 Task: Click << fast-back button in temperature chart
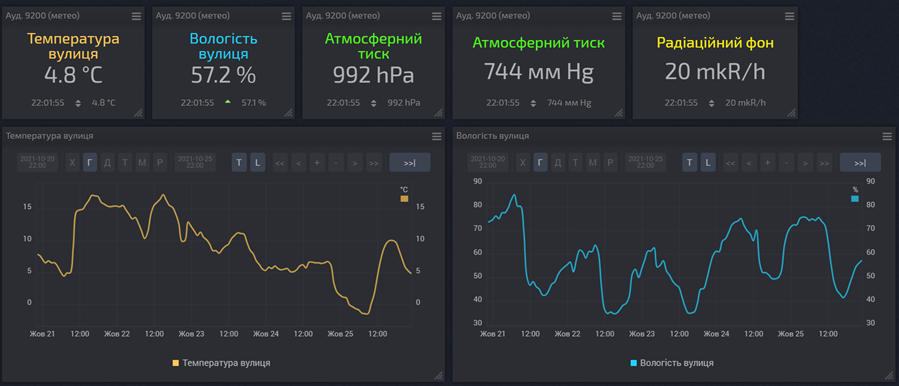280,163
